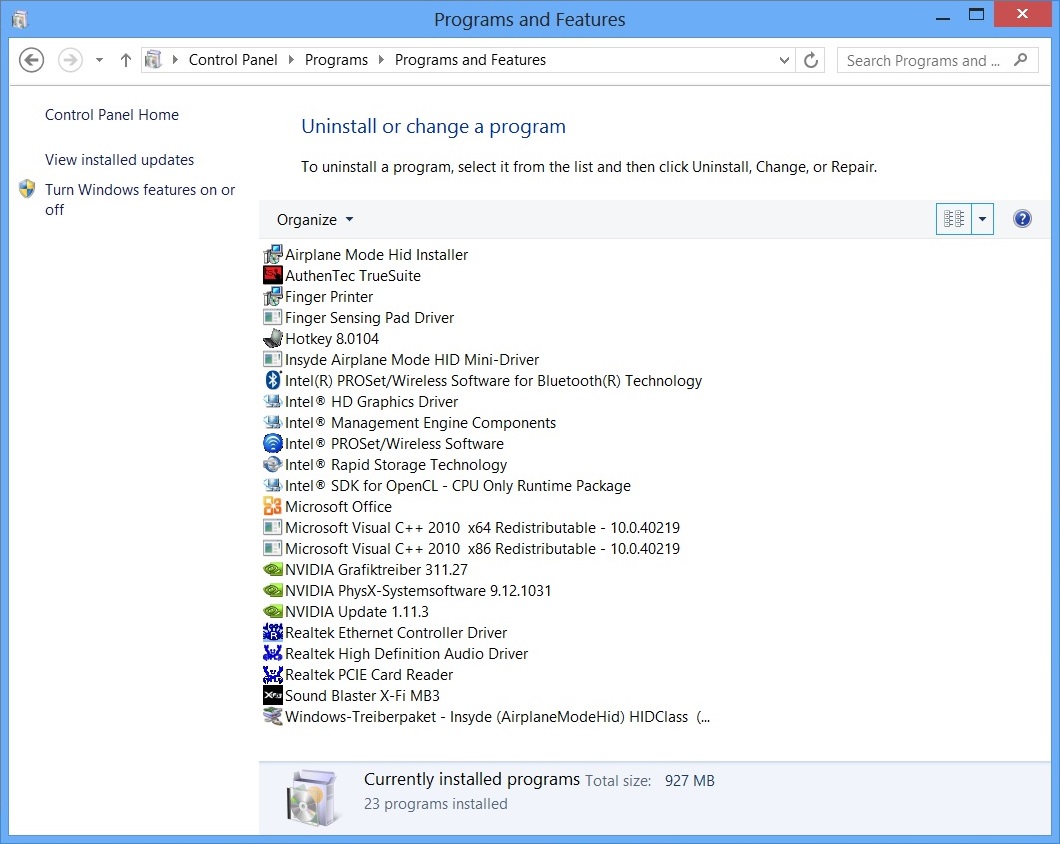Open Control Panel Home link
The image size is (1060, 844).
(112, 115)
